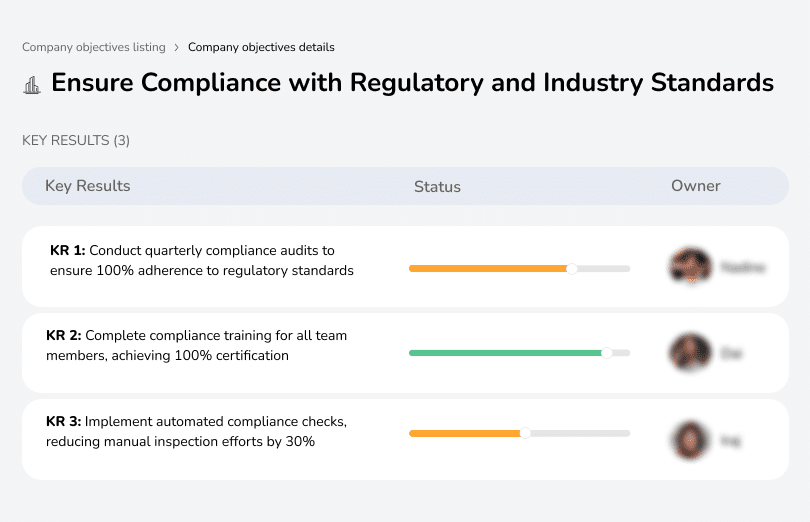Click the Company objectives details breadcrumb
Viewport: 810px width, 522px height.
[x=261, y=47]
